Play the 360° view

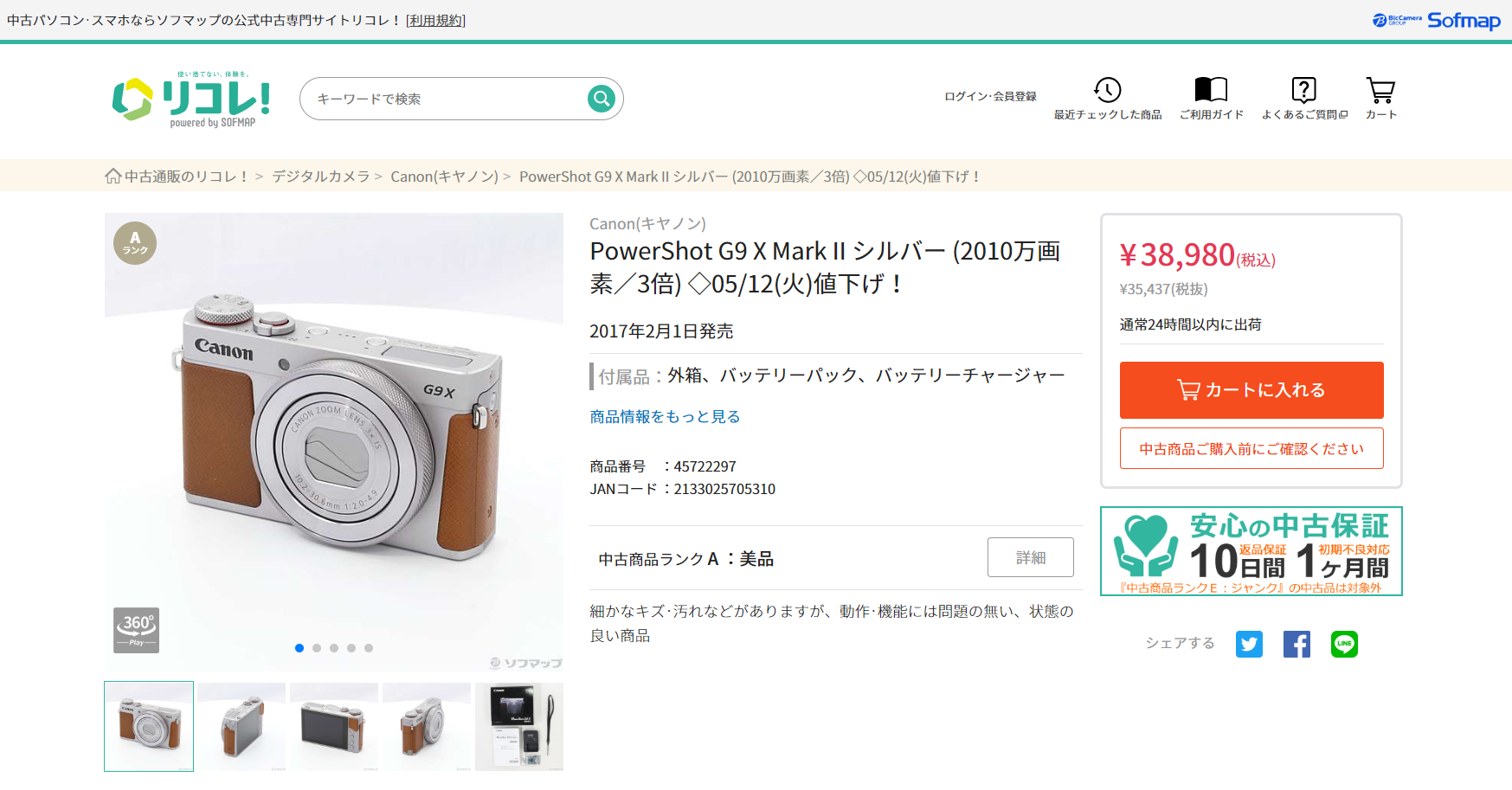pos(137,630)
